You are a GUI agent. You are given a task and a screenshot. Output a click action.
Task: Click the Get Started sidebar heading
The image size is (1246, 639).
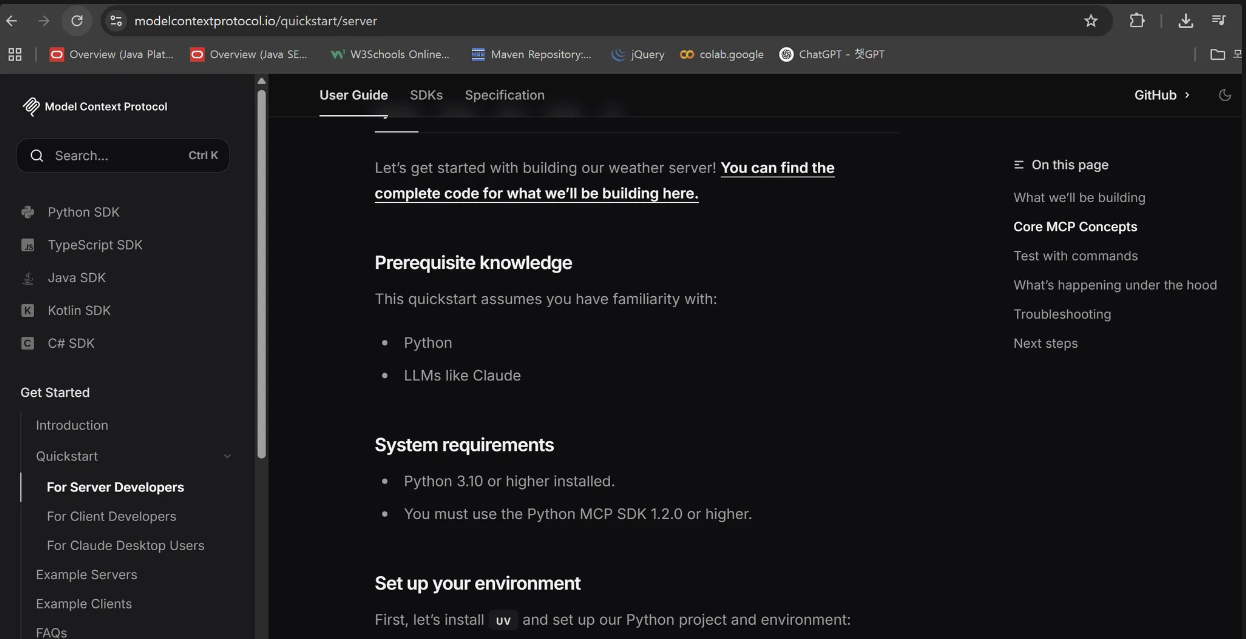(55, 392)
